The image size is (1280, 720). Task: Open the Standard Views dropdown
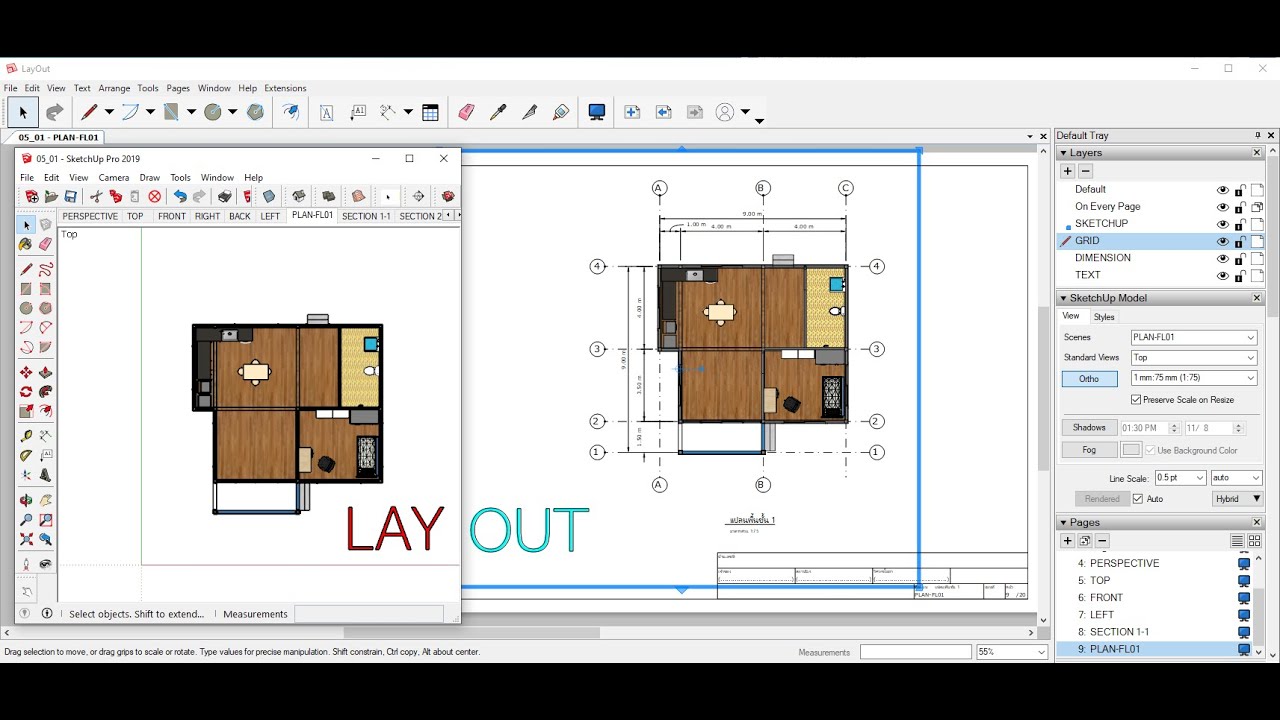(x=1194, y=358)
